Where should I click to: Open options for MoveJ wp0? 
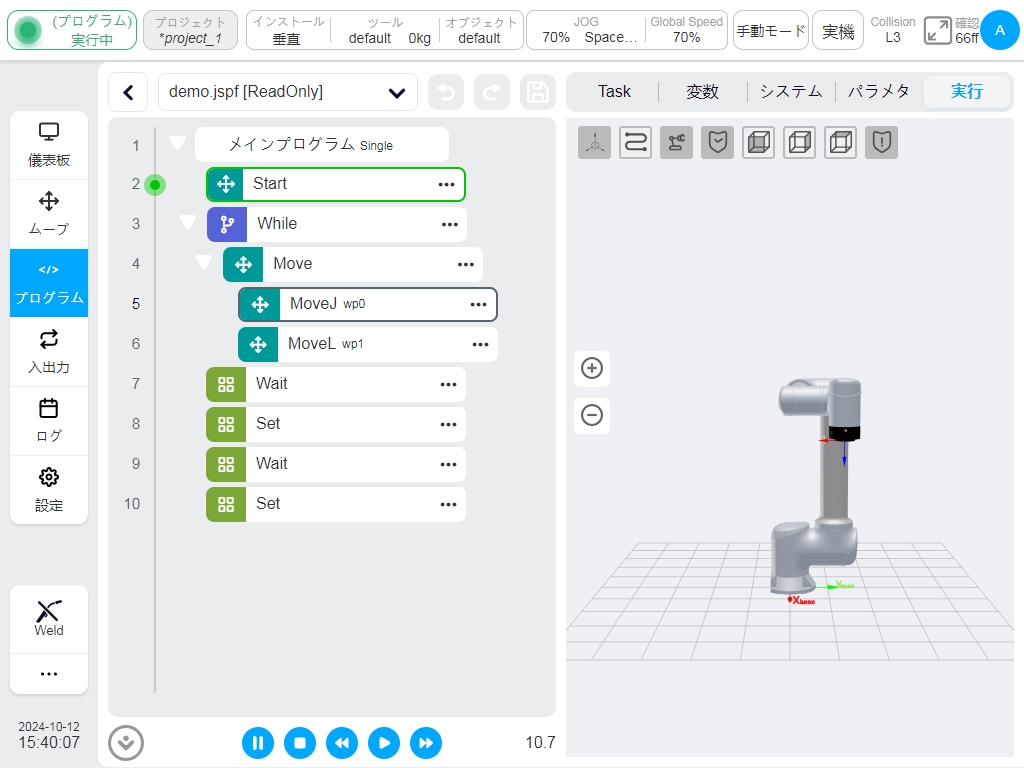(x=479, y=304)
